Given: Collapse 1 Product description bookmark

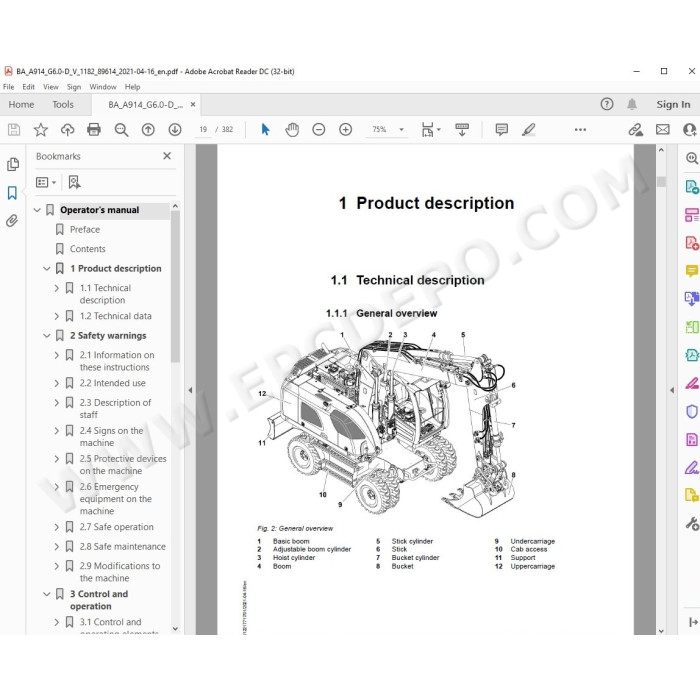Looking at the screenshot, I should pyautogui.click(x=46, y=268).
